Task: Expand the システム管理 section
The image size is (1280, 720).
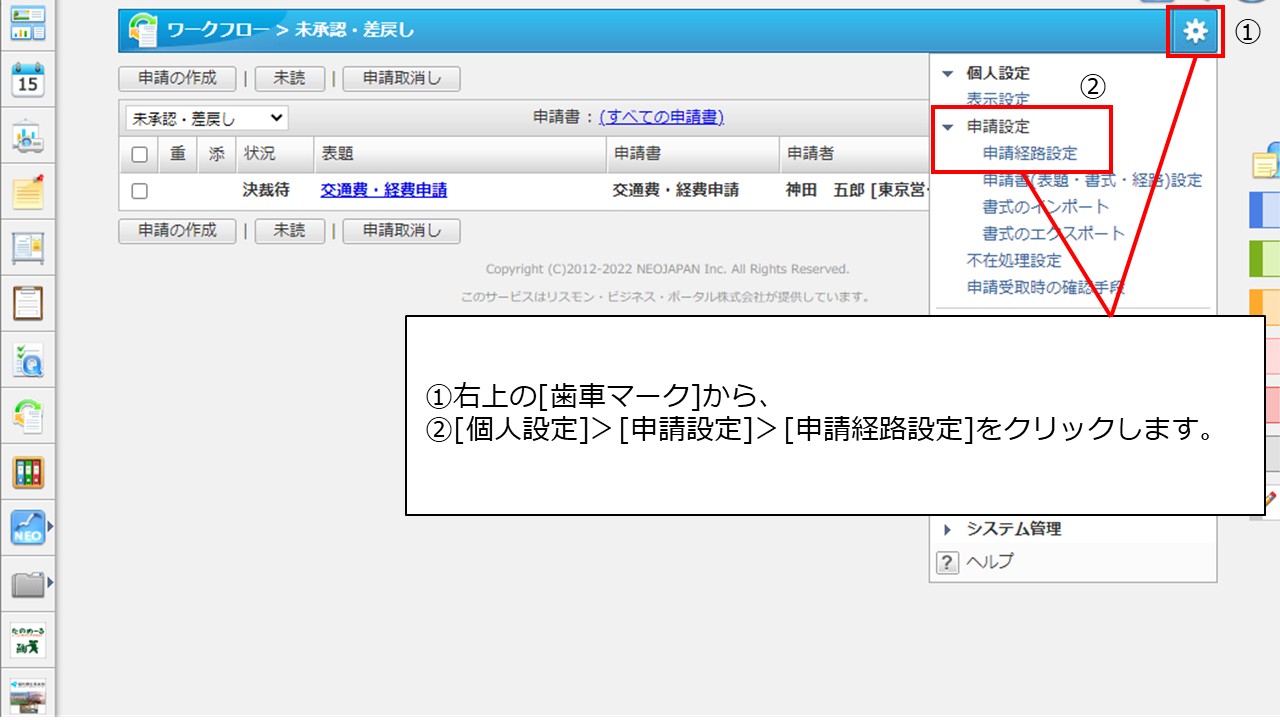Action: coord(947,530)
